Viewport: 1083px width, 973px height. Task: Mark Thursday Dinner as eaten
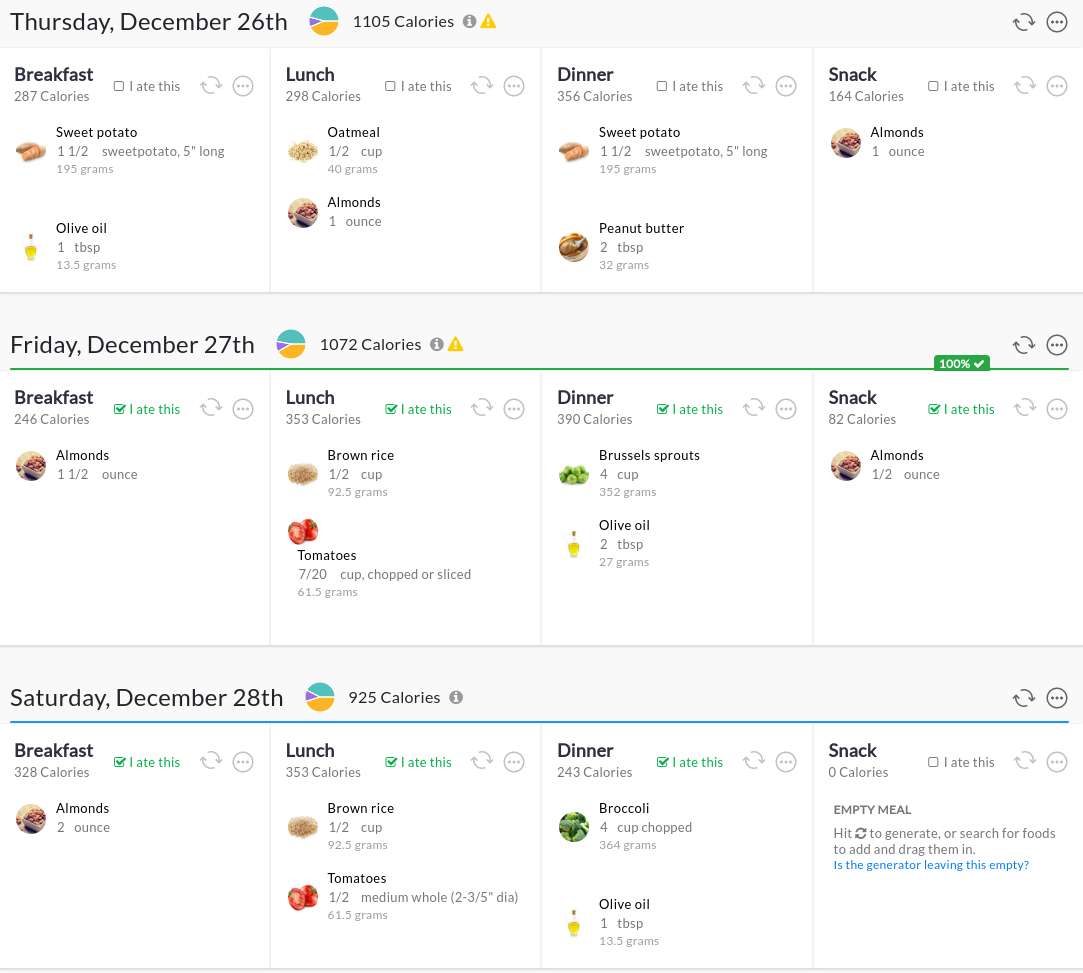coord(662,86)
